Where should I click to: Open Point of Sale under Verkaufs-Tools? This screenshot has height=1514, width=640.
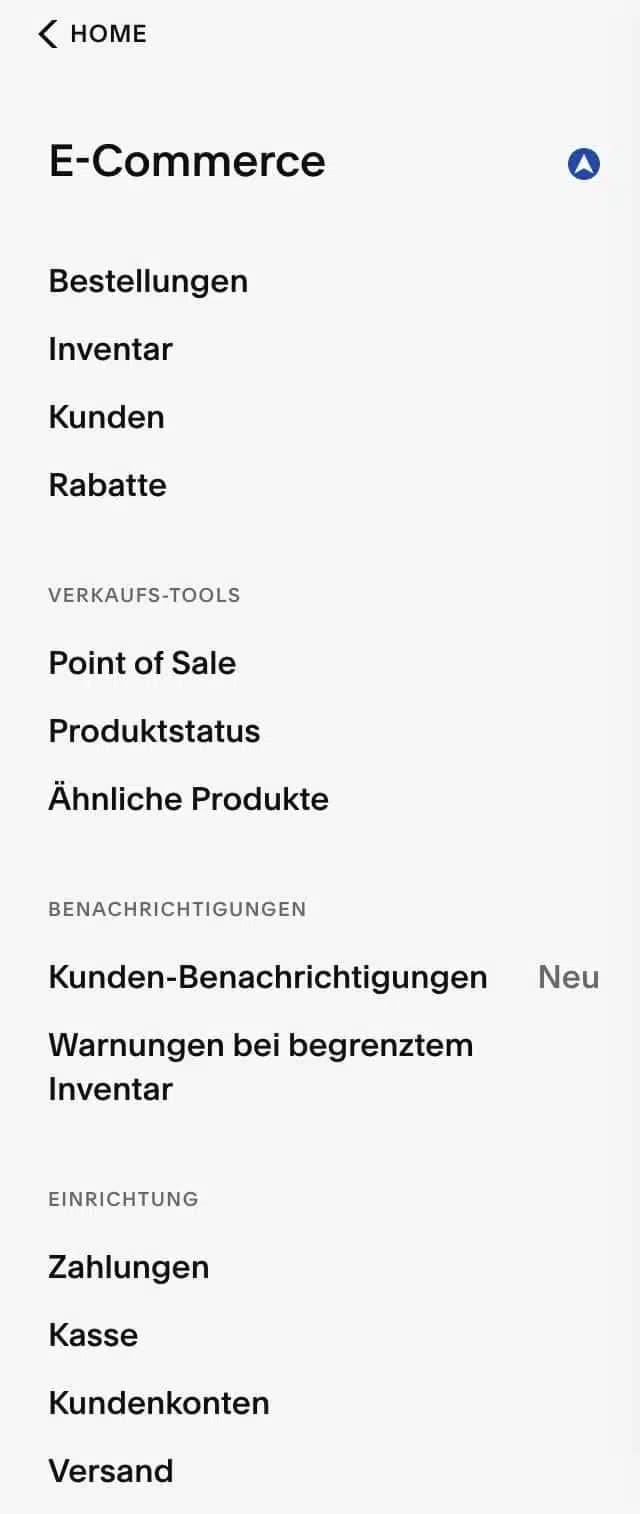142,663
